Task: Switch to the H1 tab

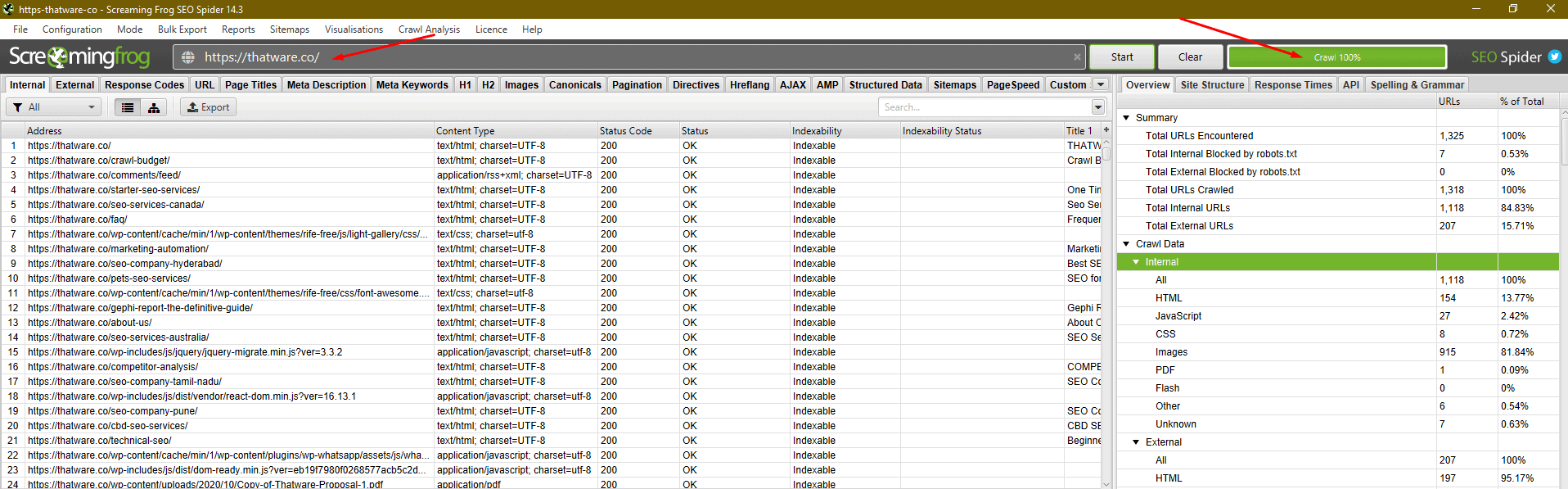Action: 465,85
